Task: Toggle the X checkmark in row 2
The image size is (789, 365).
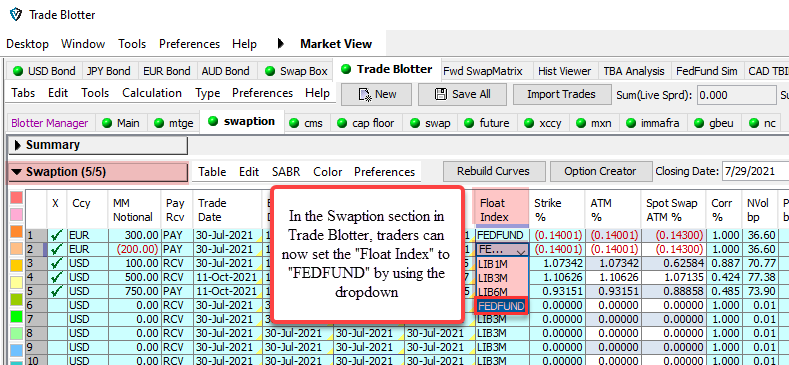Action: coord(56,249)
